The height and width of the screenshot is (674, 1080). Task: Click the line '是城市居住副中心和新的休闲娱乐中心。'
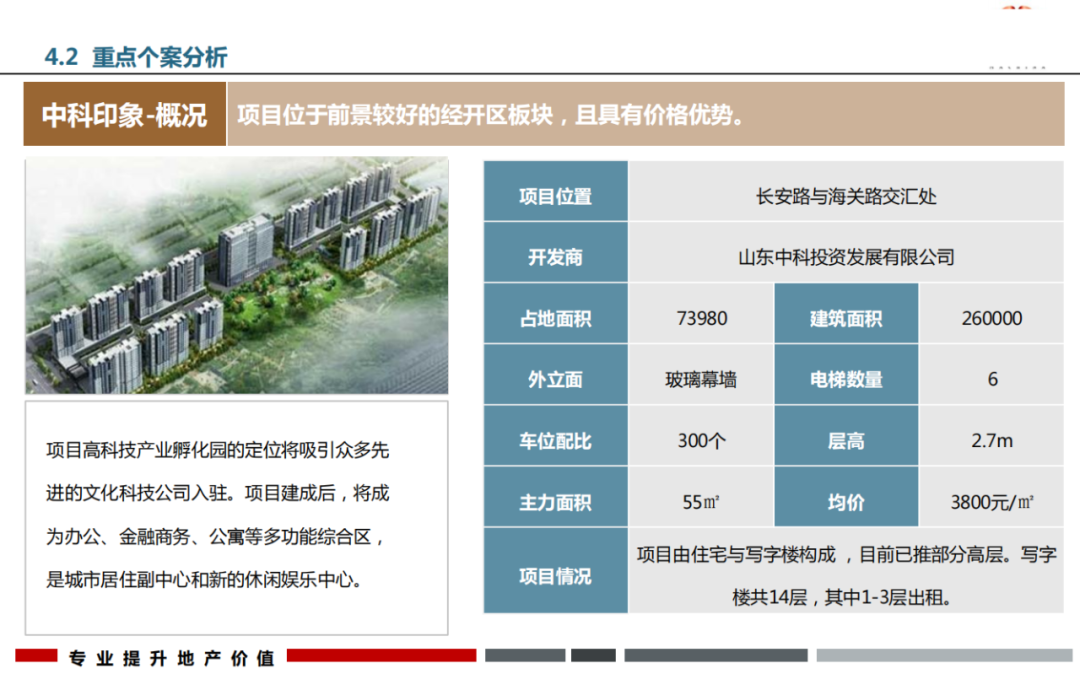click(204, 580)
